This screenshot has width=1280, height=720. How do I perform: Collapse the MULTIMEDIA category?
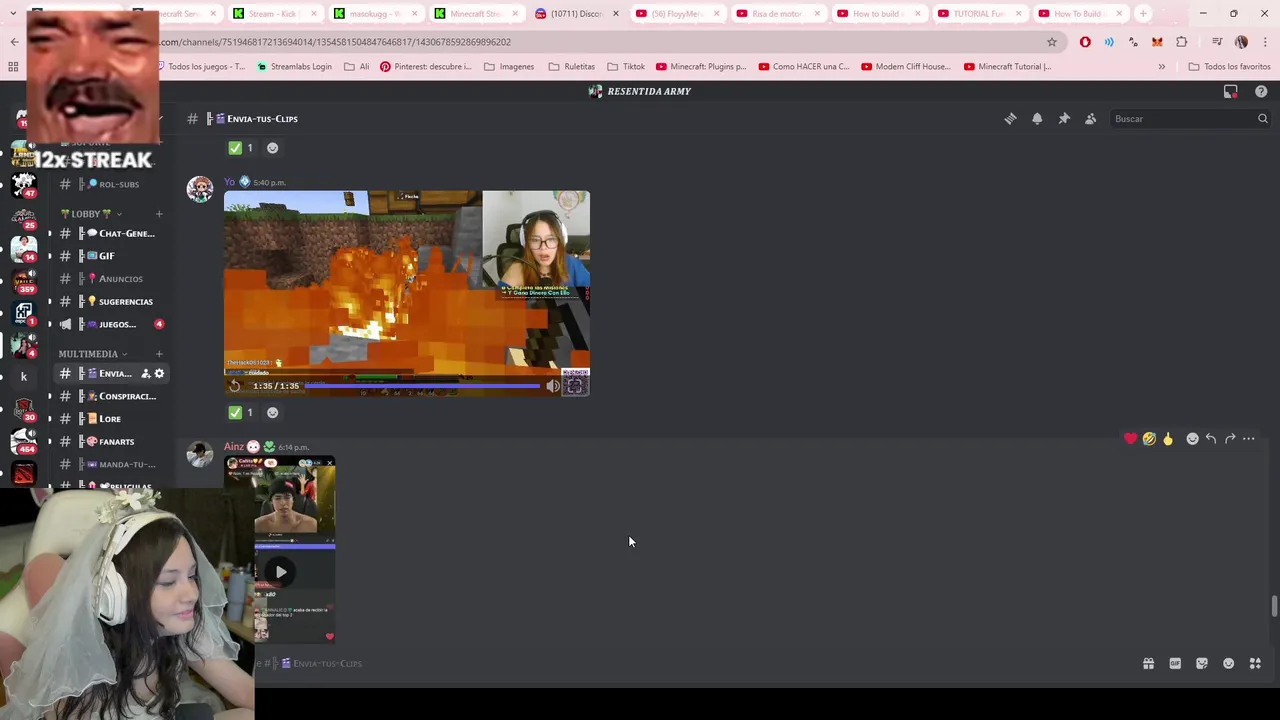coord(93,354)
